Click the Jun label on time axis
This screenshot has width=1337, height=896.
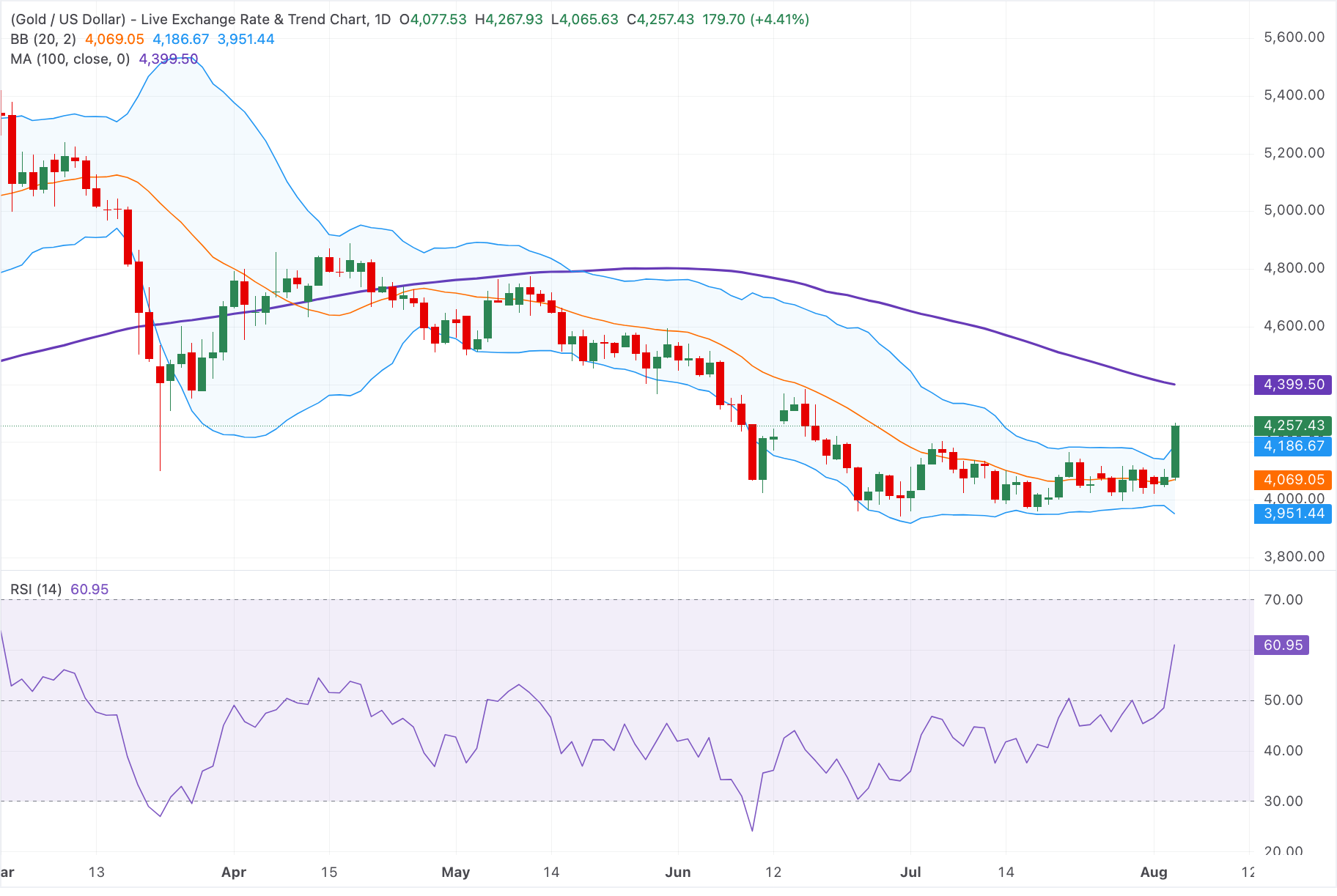pos(678,873)
